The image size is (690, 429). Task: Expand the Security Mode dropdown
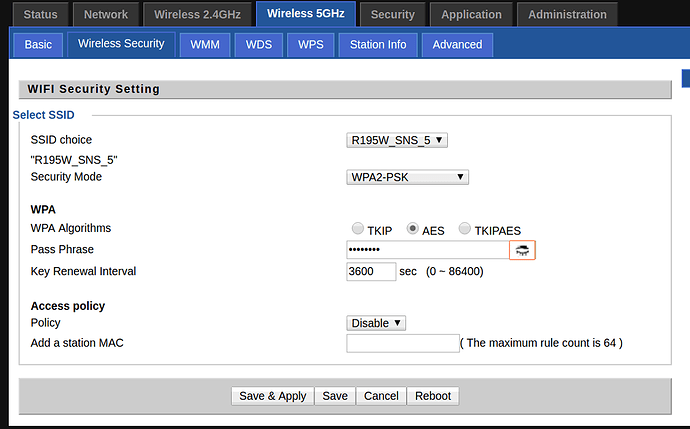[407, 177]
